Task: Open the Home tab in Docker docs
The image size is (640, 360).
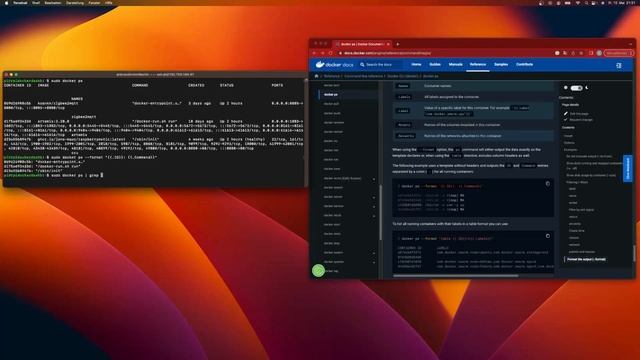Action: click(416, 64)
